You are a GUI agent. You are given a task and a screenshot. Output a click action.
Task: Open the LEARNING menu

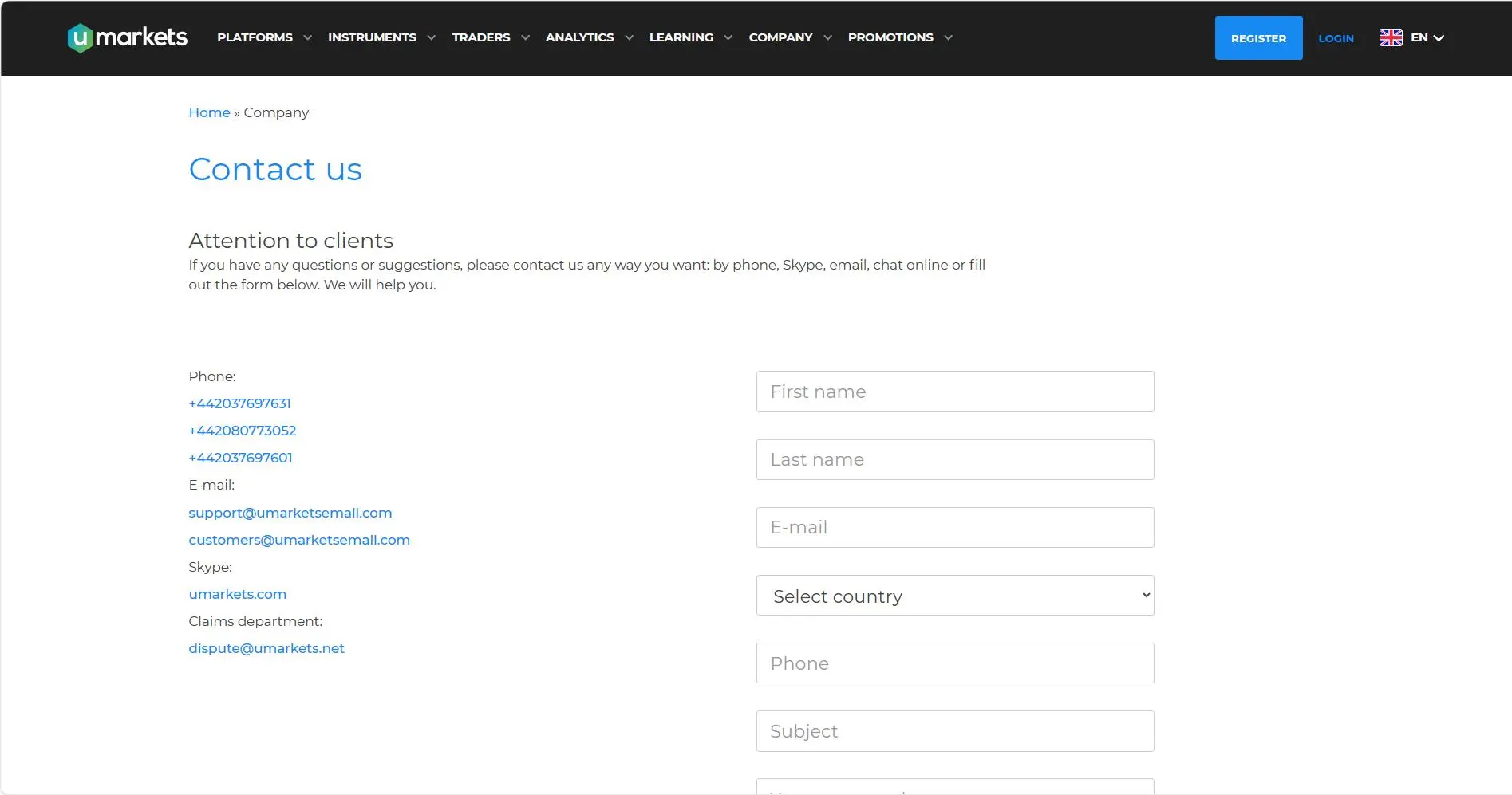[x=681, y=37]
